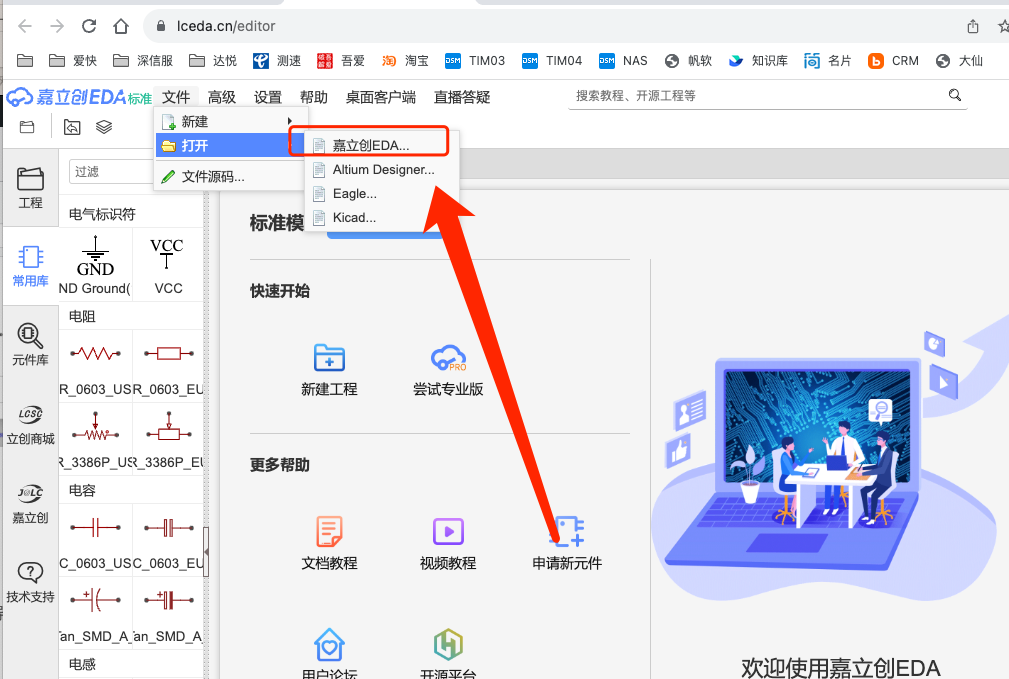Open the 直播答疑 menu
The height and width of the screenshot is (679, 1009).
[462, 97]
